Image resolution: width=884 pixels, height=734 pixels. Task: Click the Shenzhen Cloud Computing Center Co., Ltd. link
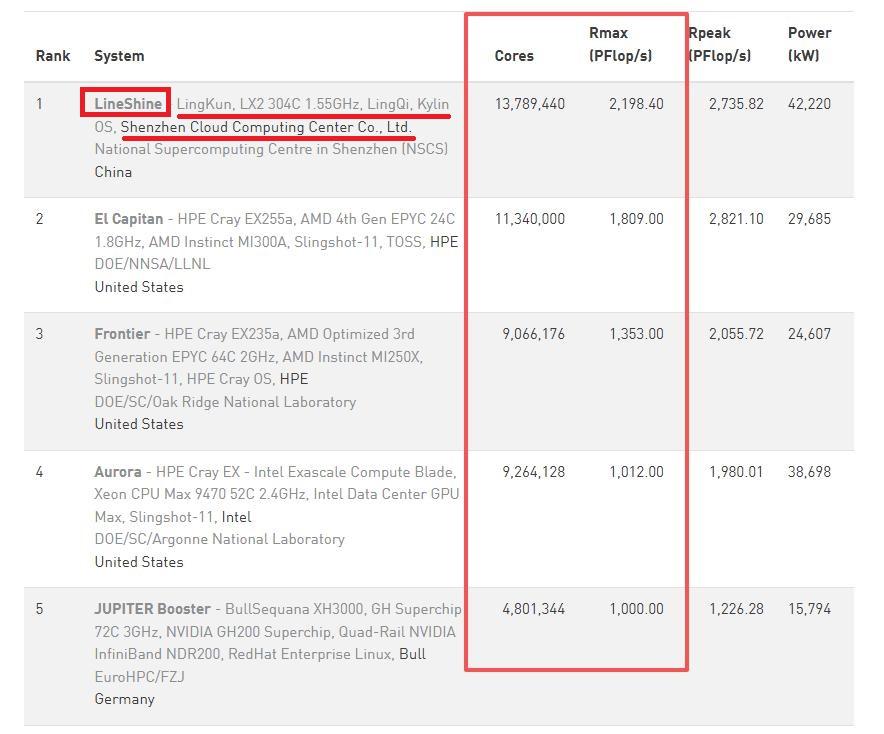(266, 127)
